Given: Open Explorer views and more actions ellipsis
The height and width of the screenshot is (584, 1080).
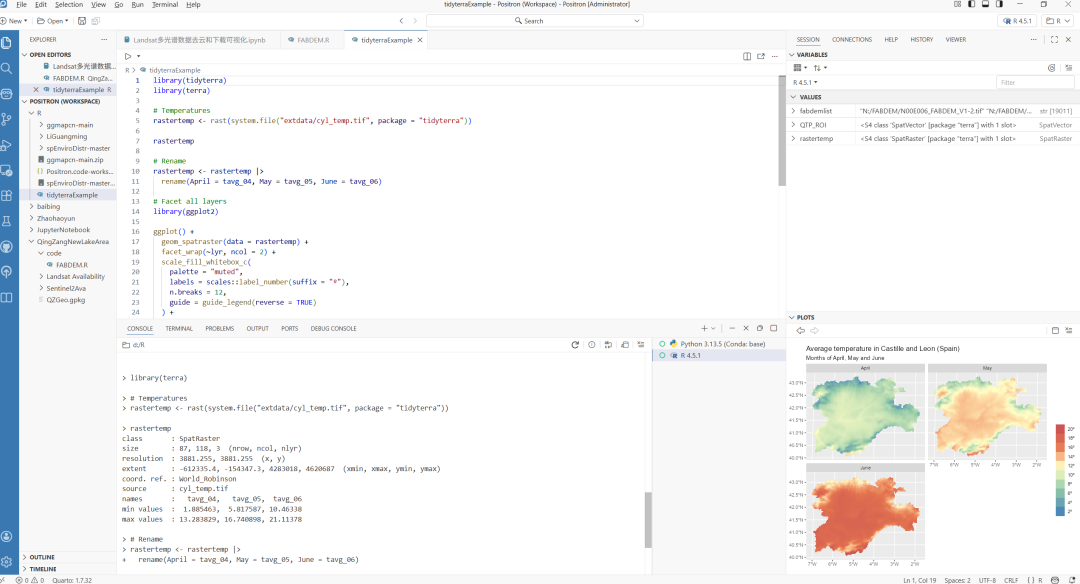Looking at the screenshot, I should pos(104,40).
